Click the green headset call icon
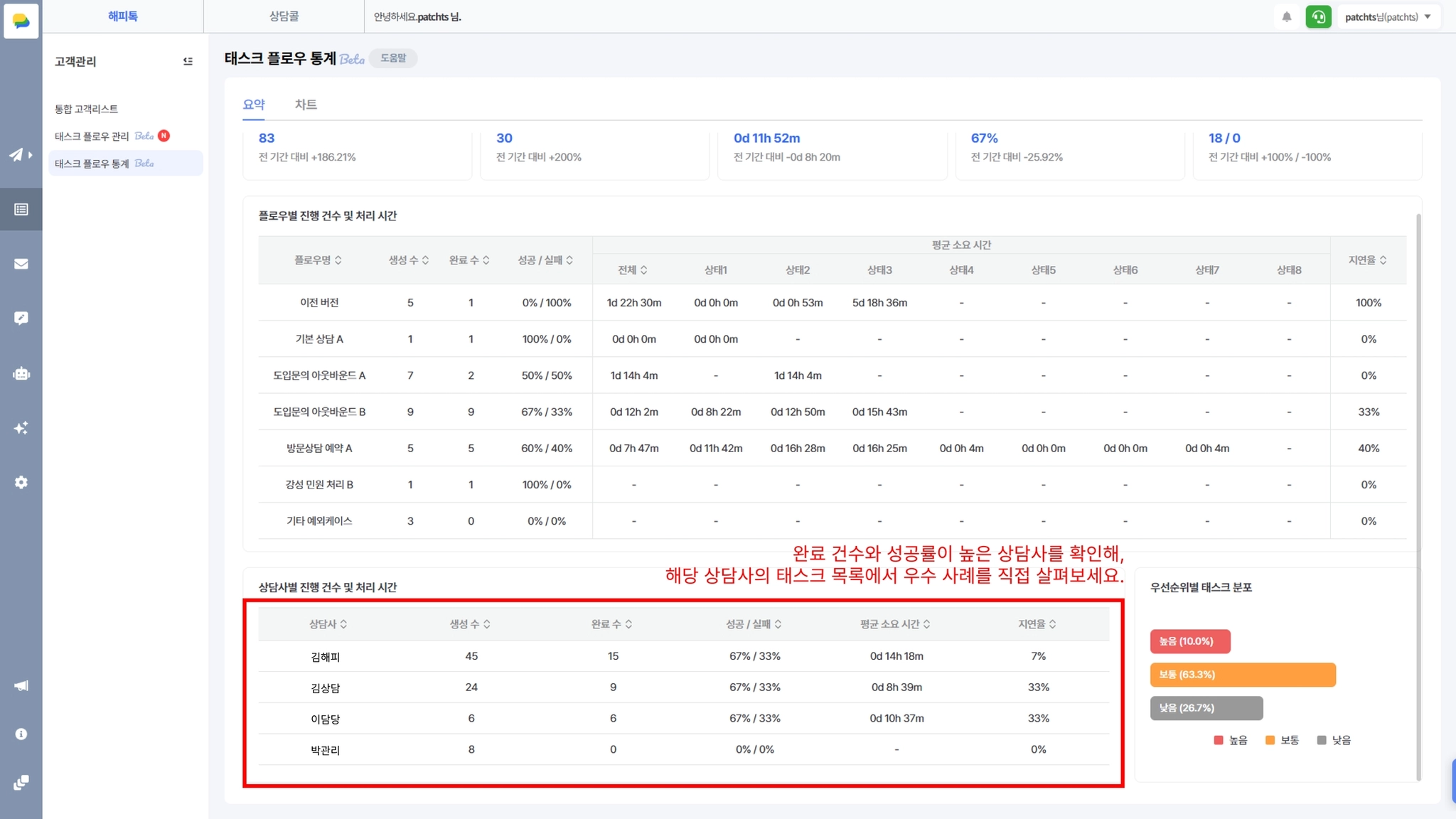This screenshot has width=1456, height=819. [1318, 17]
